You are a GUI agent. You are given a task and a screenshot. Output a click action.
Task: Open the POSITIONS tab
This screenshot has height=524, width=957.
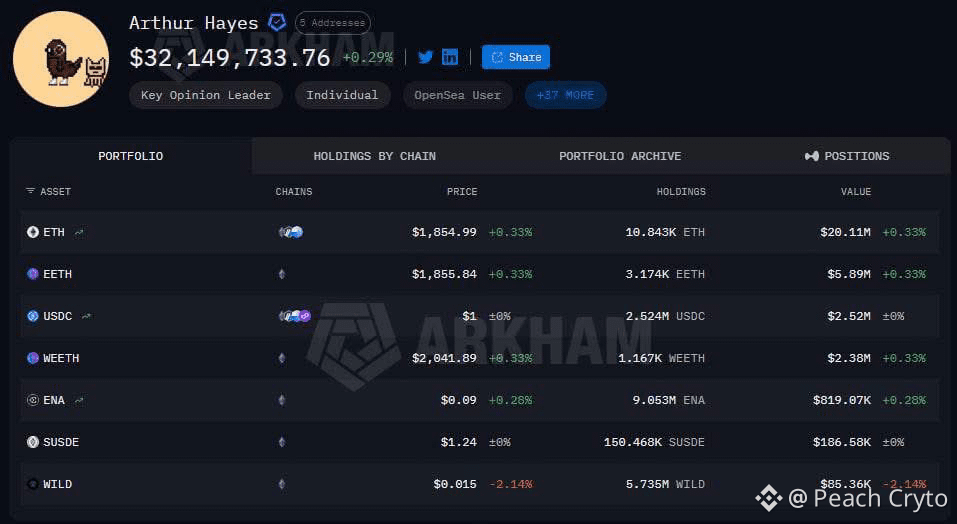[847, 156]
